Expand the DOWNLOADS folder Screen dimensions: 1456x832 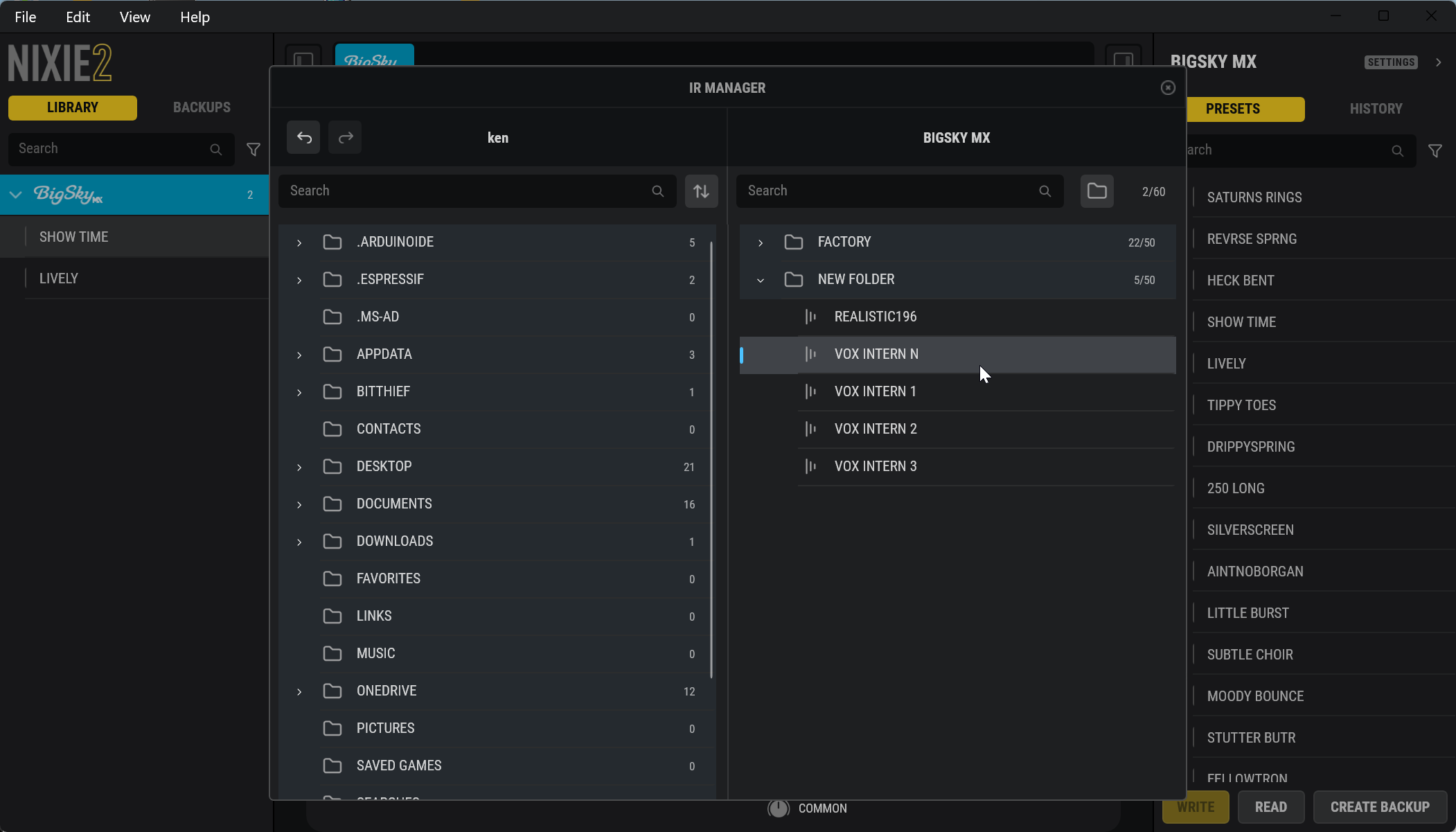(299, 542)
